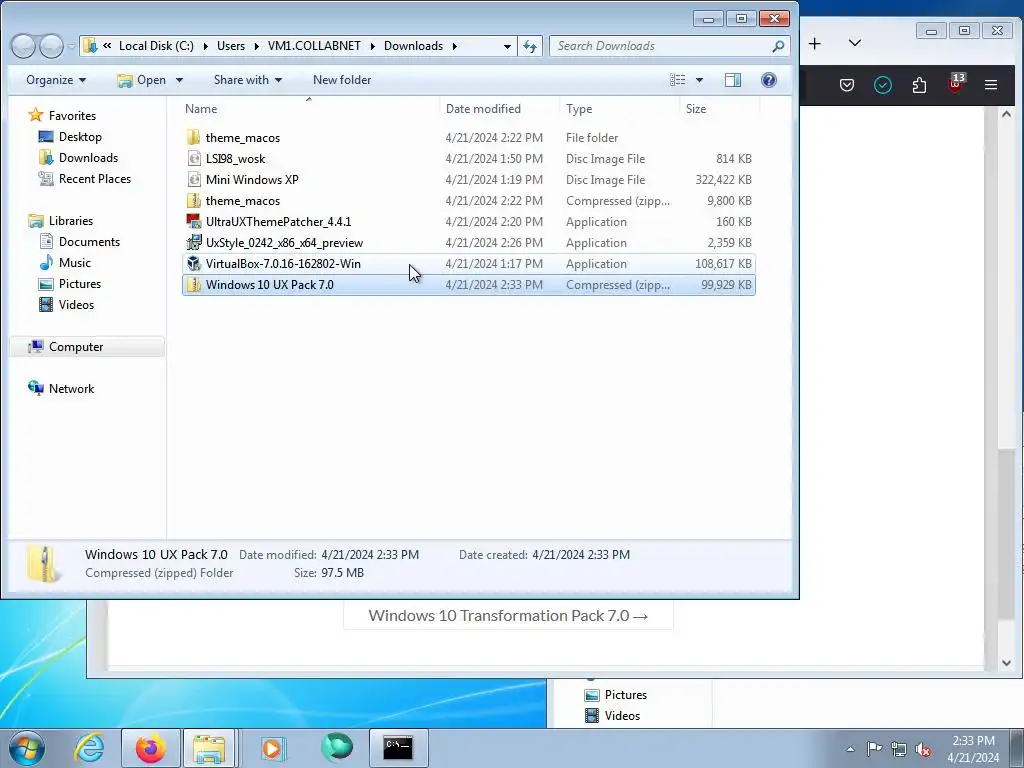Select the UltraUXThemePatcher_4.4.1 application icon
This screenshot has width=1024, height=768.
193,221
